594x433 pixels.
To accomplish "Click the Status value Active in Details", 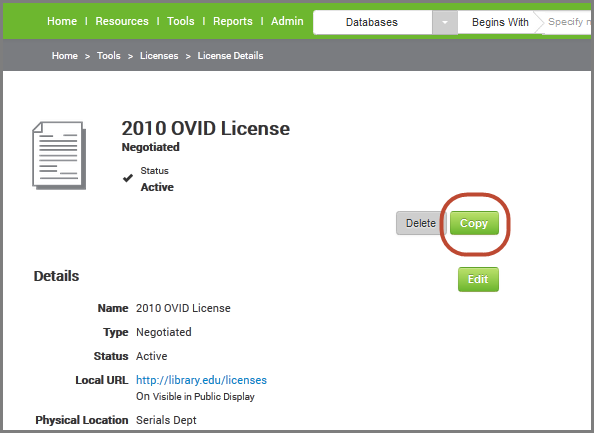I will coord(152,356).
